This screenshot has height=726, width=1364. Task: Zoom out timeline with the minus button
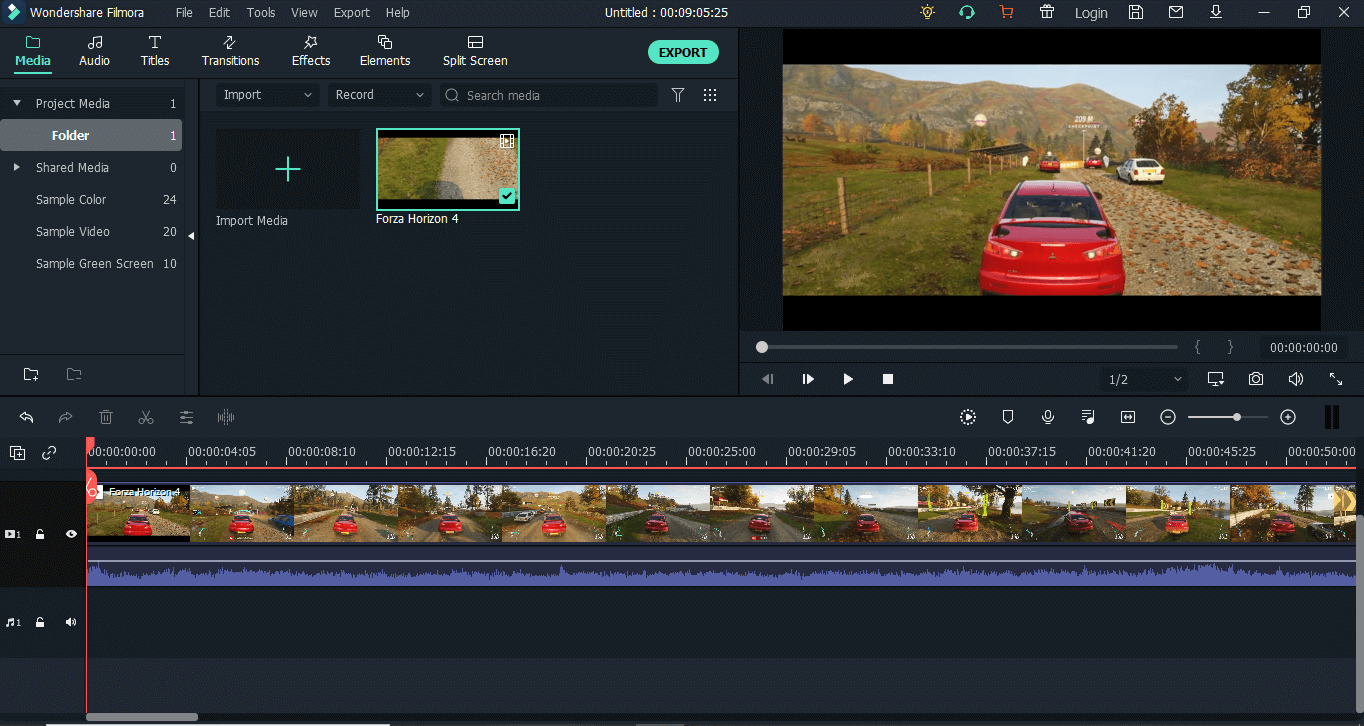[1168, 417]
